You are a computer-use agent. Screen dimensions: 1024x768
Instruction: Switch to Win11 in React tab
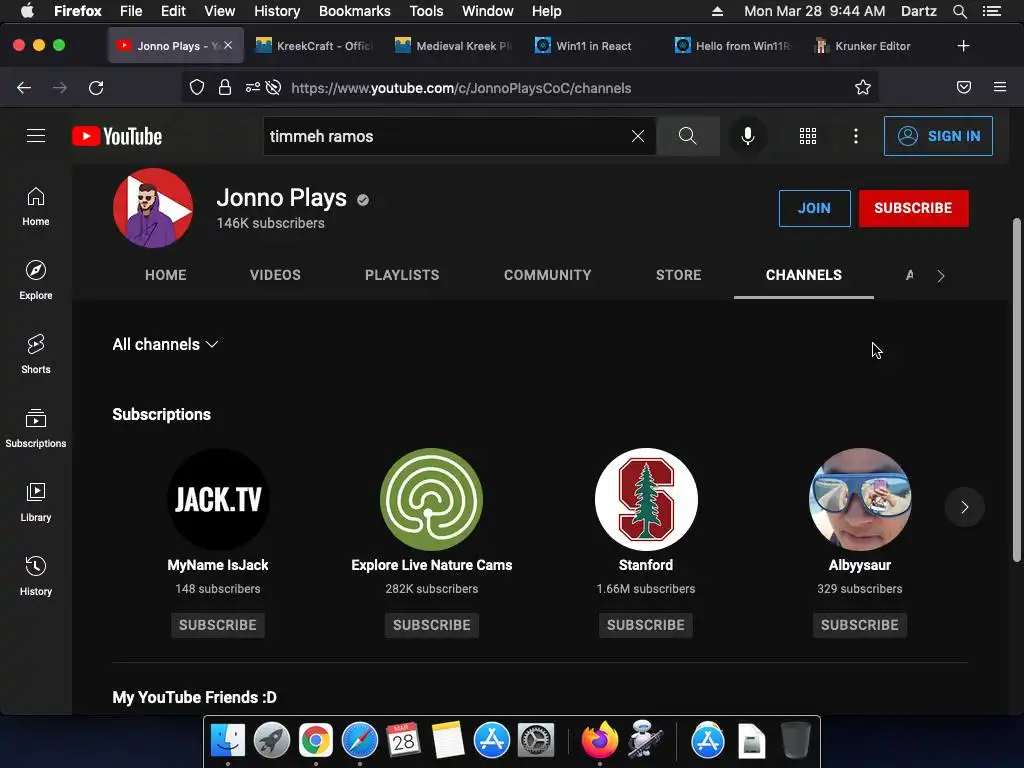click(x=593, y=46)
